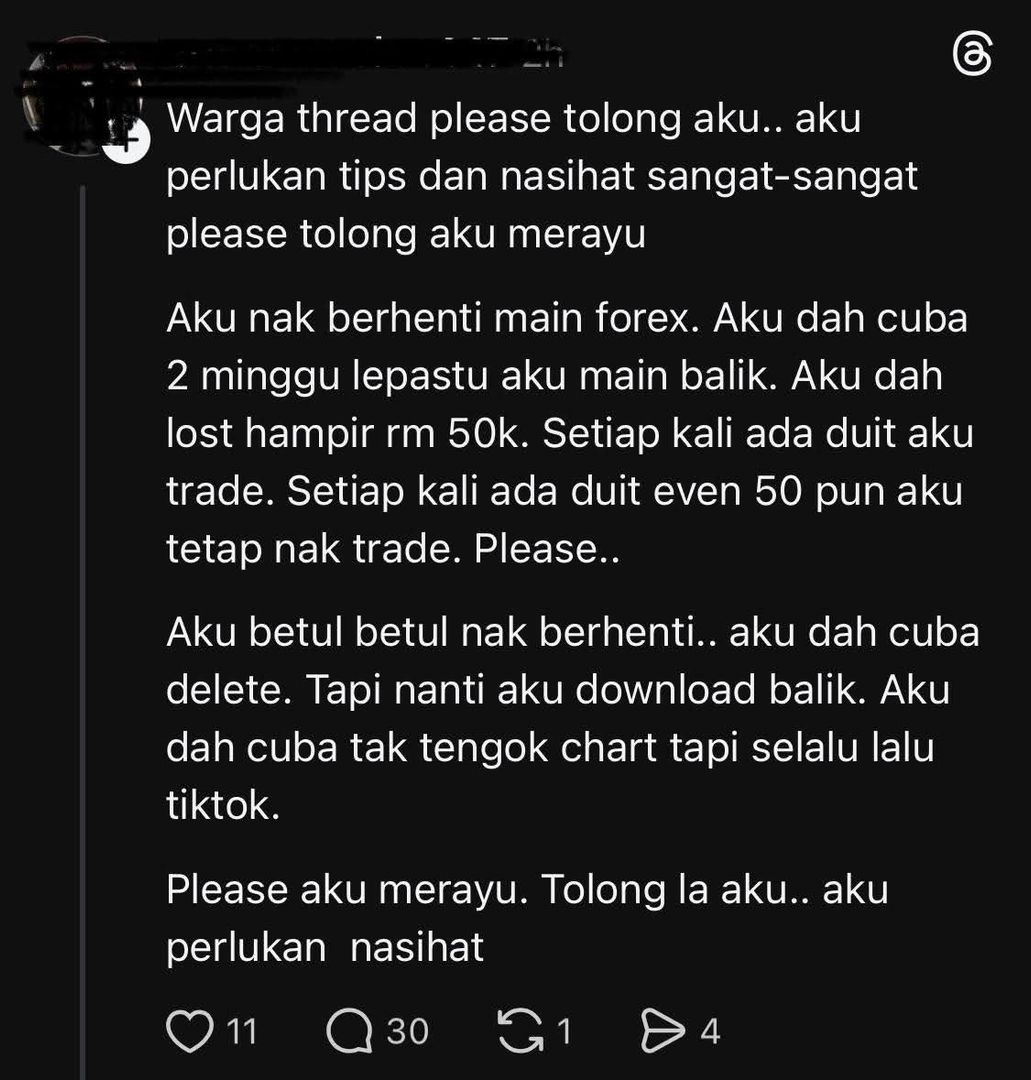Viewport: 1031px width, 1080px height.
Task: Open the paragraph starting 'Warga thread please'
Action: [x=542, y=176]
